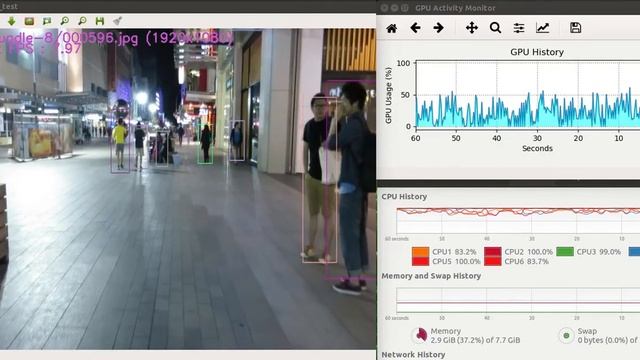
Task: Save the GPU figure with floppy icon
Action: tap(576, 28)
